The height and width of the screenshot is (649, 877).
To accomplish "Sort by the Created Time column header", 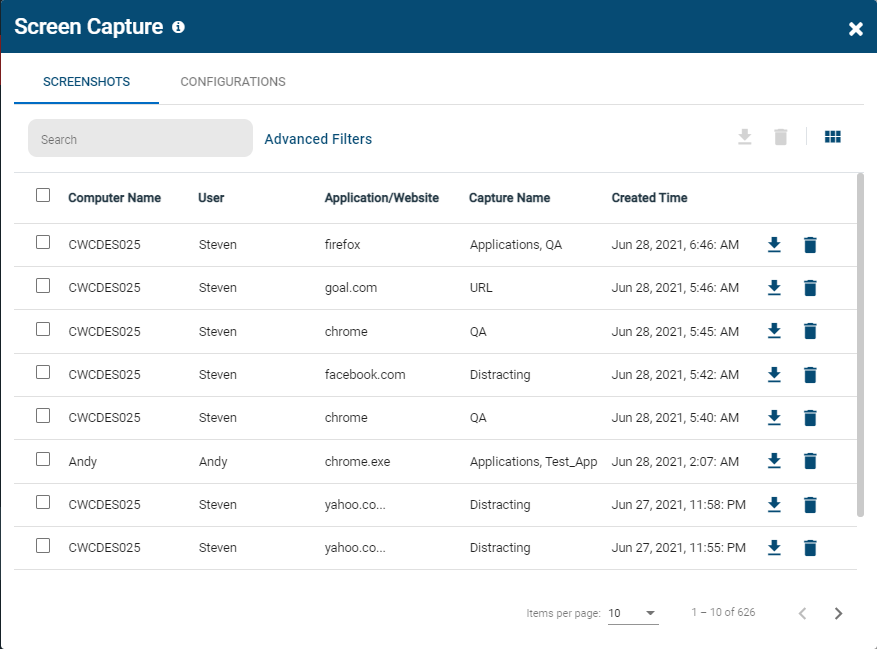I will tap(649, 197).
